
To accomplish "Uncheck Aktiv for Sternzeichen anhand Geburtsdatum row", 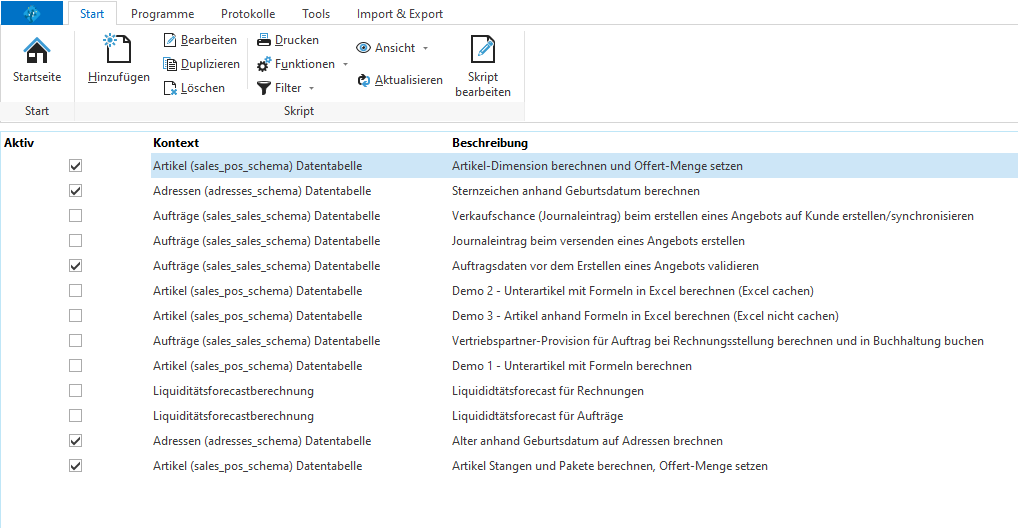I will pyautogui.click(x=76, y=190).
